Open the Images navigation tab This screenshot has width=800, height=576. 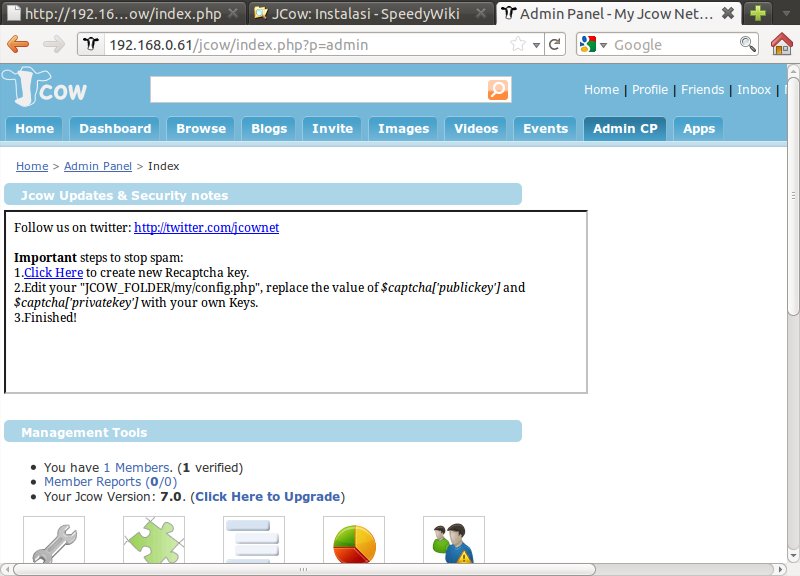404,129
